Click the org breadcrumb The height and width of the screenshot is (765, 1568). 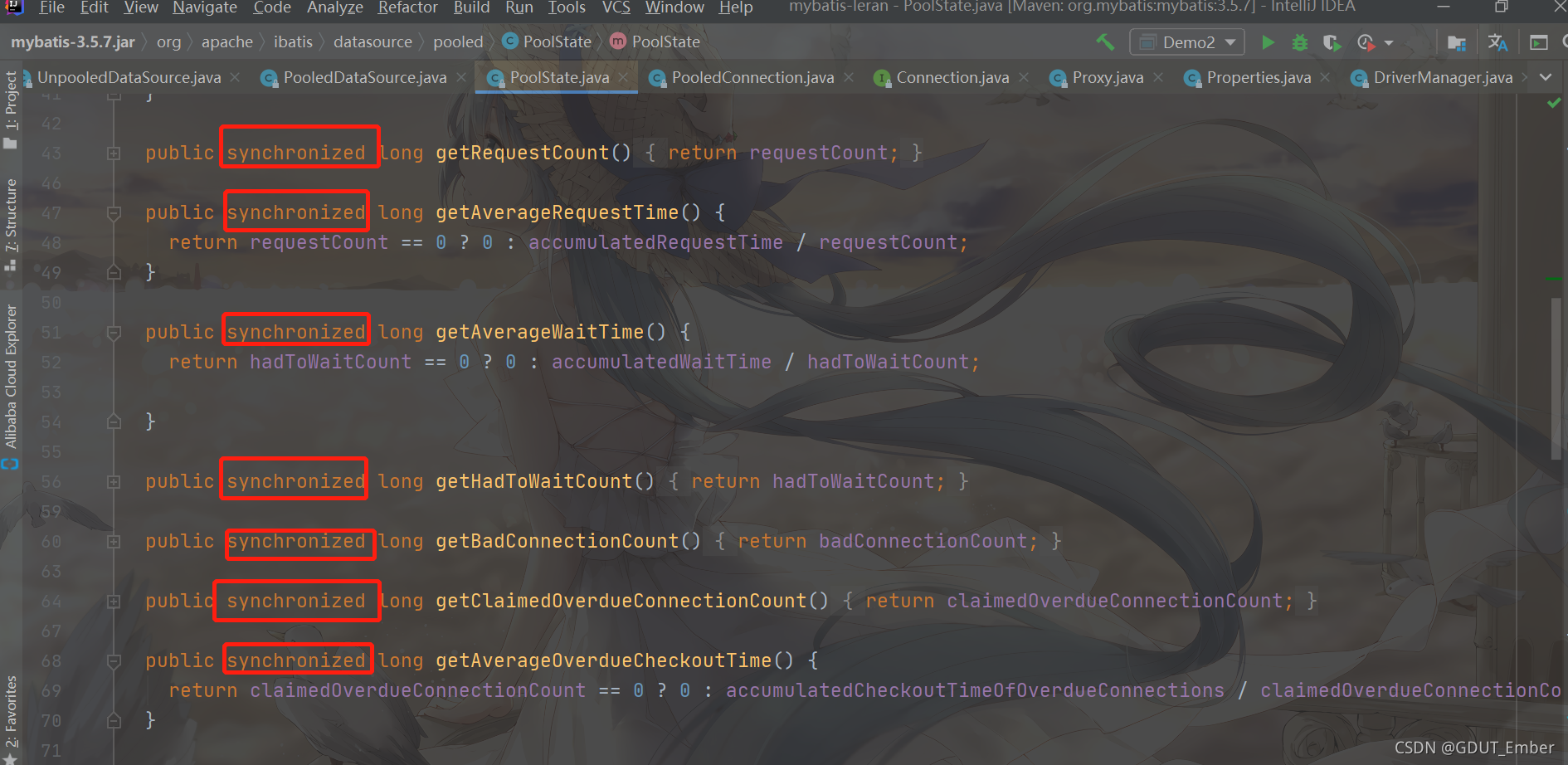(x=168, y=41)
